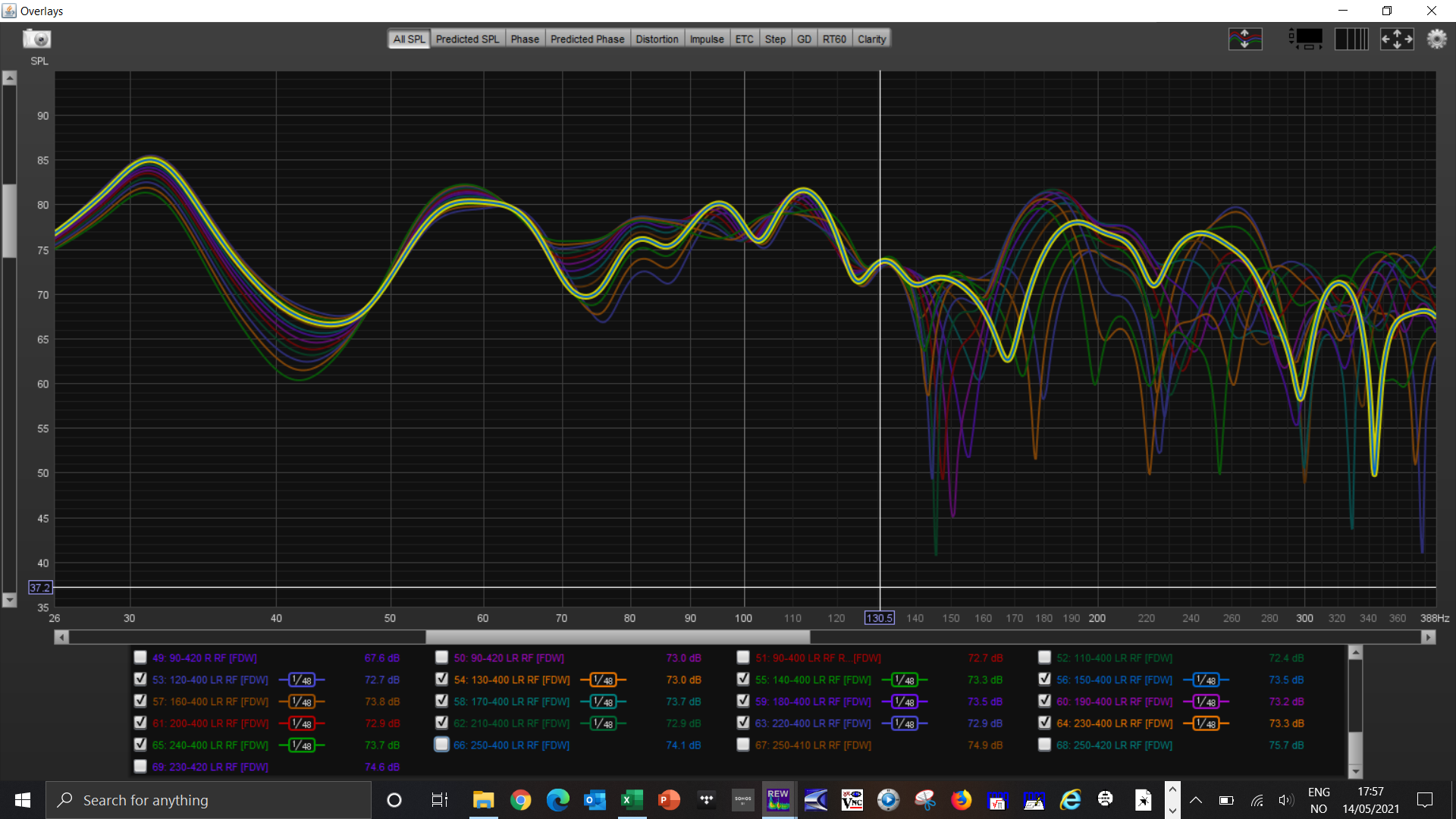The height and width of the screenshot is (819, 1456).
Task: Click the SPL vertical scroll down arrow
Action: tap(9, 600)
